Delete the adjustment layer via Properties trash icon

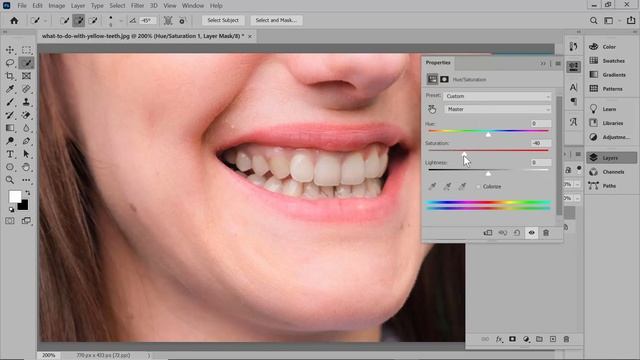[546, 233]
